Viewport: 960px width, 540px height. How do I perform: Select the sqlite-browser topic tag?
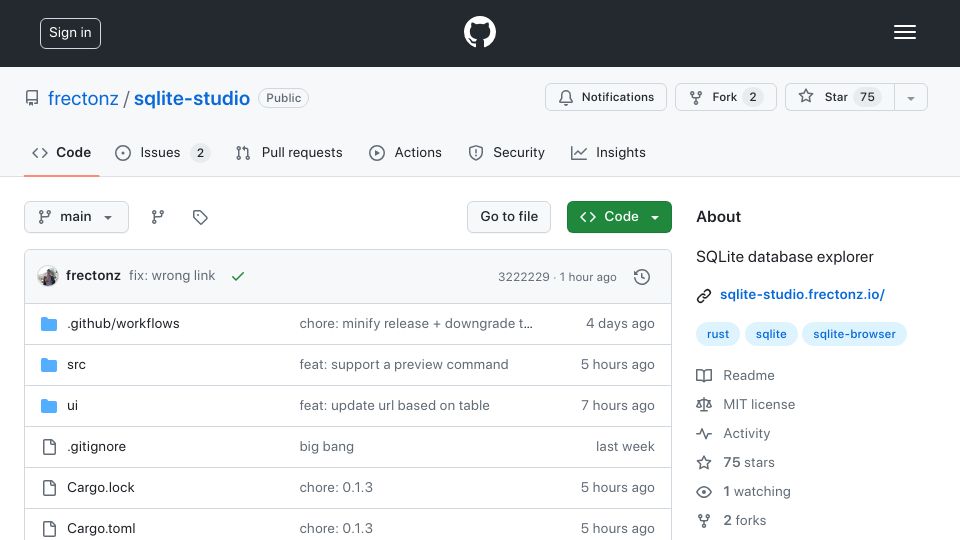click(x=854, y=334)
